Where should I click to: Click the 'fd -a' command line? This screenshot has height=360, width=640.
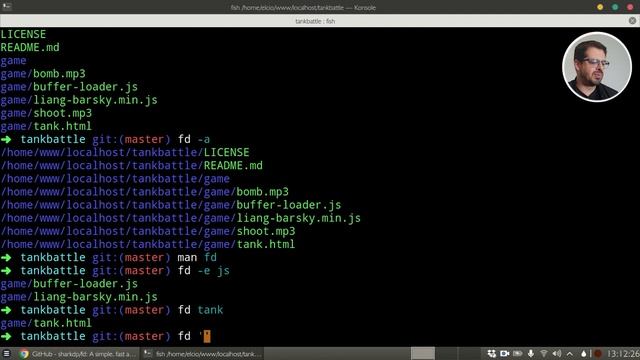coord(105,139)
